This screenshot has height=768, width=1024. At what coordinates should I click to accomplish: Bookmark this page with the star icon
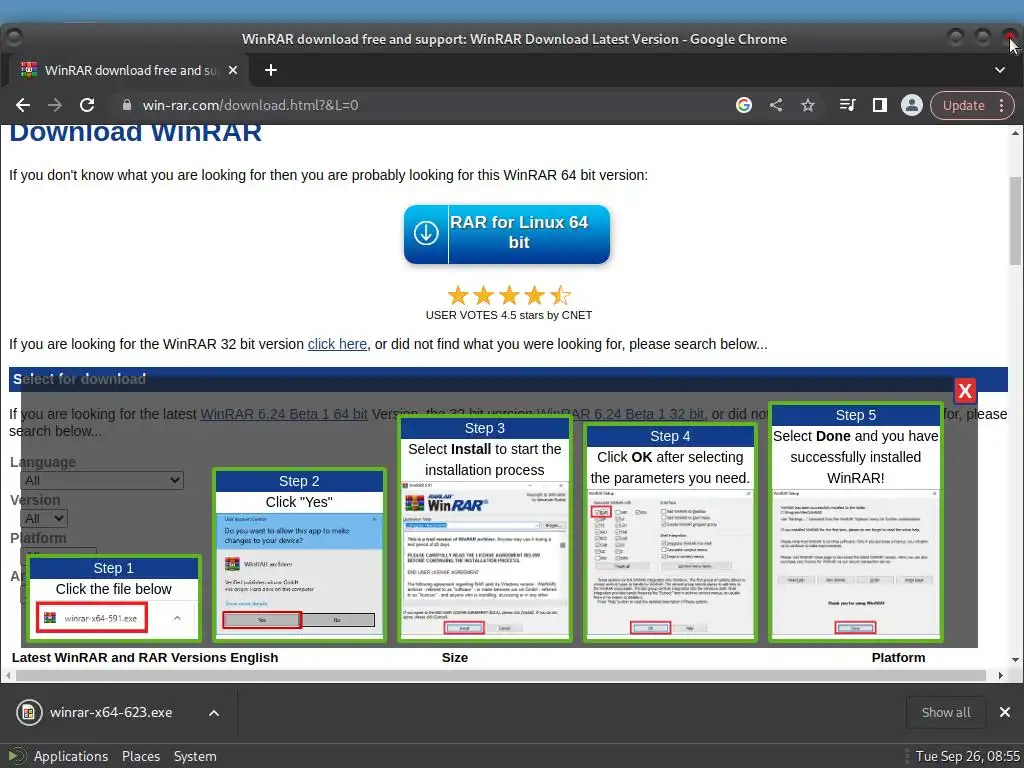pyautogui.click(x=808, y=105)
